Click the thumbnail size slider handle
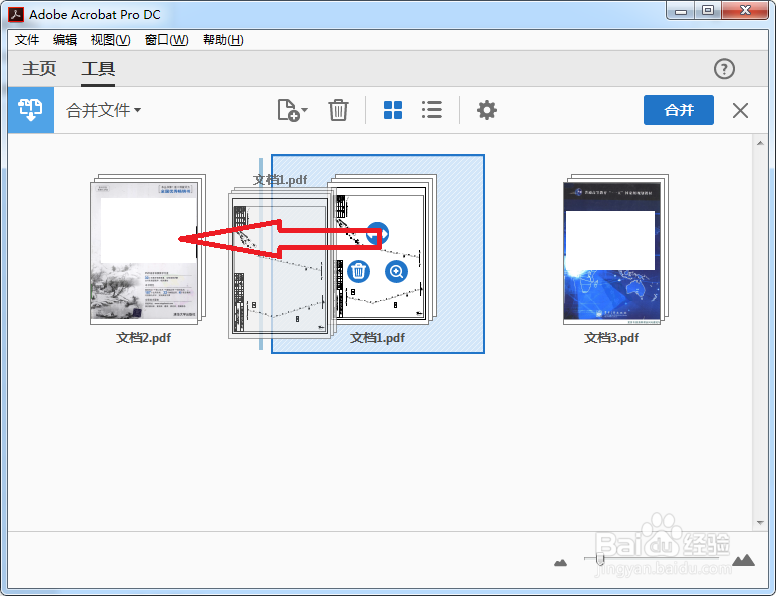The width and height of the screenshot is (776, 596). coord(600,559)
